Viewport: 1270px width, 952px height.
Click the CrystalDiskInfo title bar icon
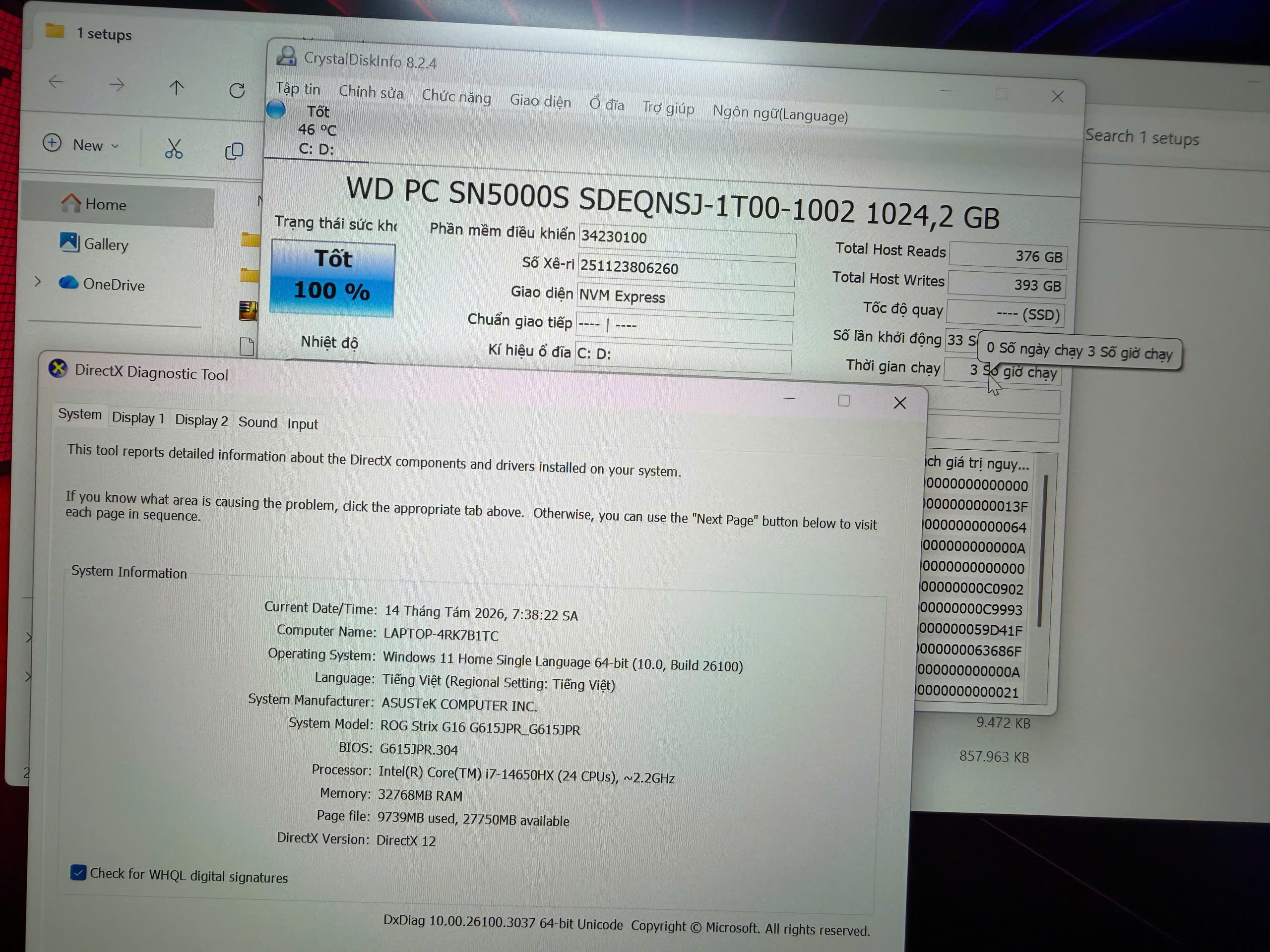(x=287, y=56)
